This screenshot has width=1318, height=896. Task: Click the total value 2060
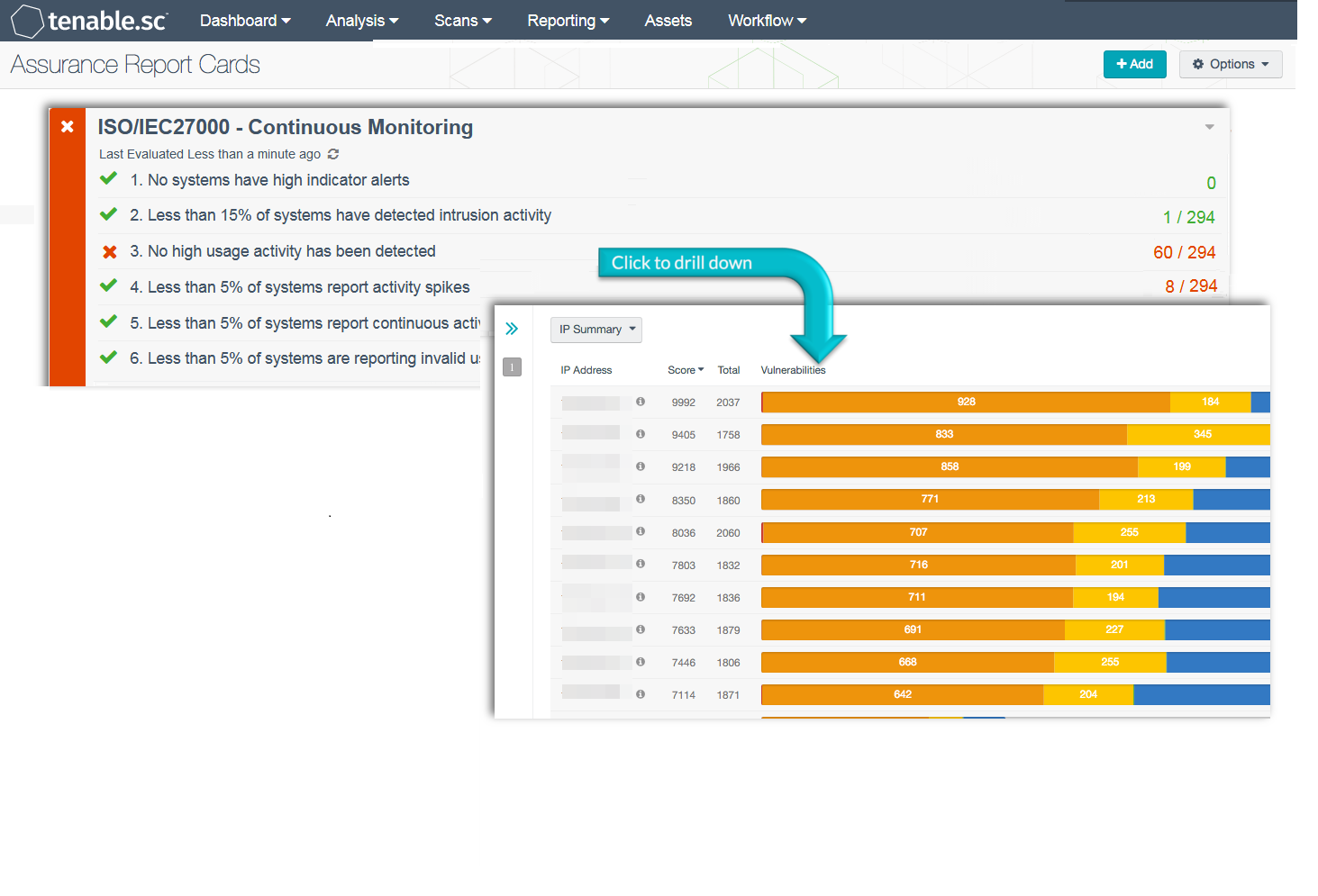[728, 533]
